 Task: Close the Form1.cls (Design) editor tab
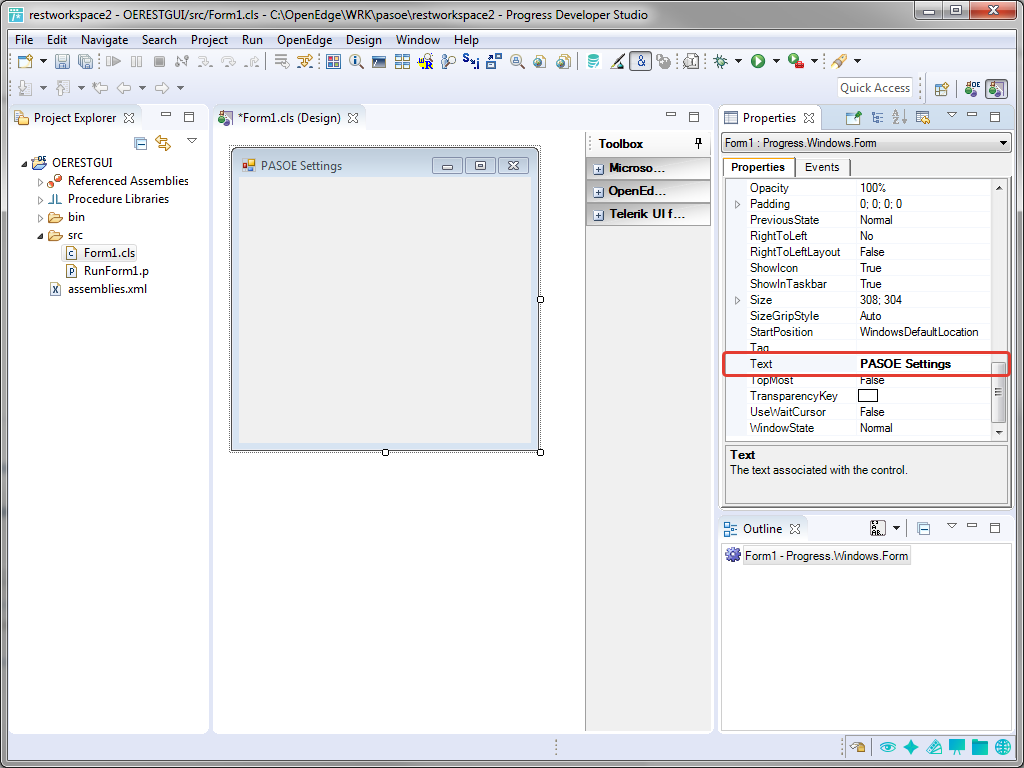(x=353, y=118)
